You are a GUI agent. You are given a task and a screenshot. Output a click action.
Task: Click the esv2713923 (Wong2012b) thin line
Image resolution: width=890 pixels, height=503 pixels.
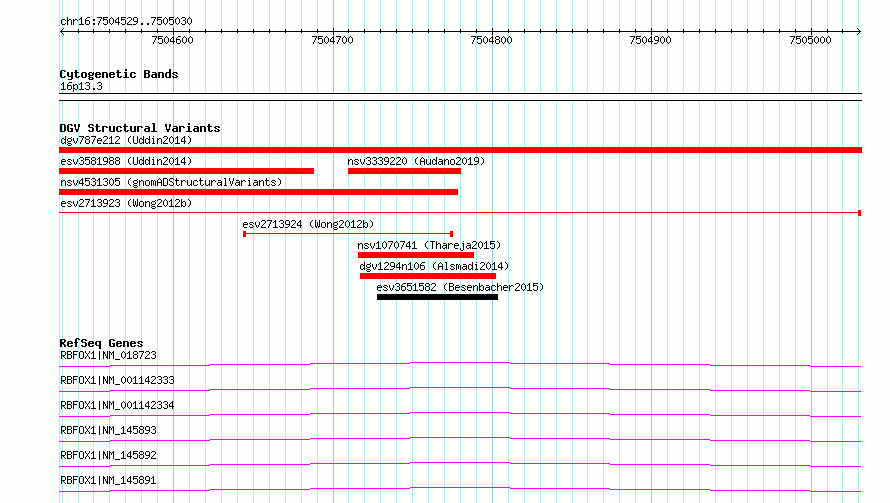point(460,213)
